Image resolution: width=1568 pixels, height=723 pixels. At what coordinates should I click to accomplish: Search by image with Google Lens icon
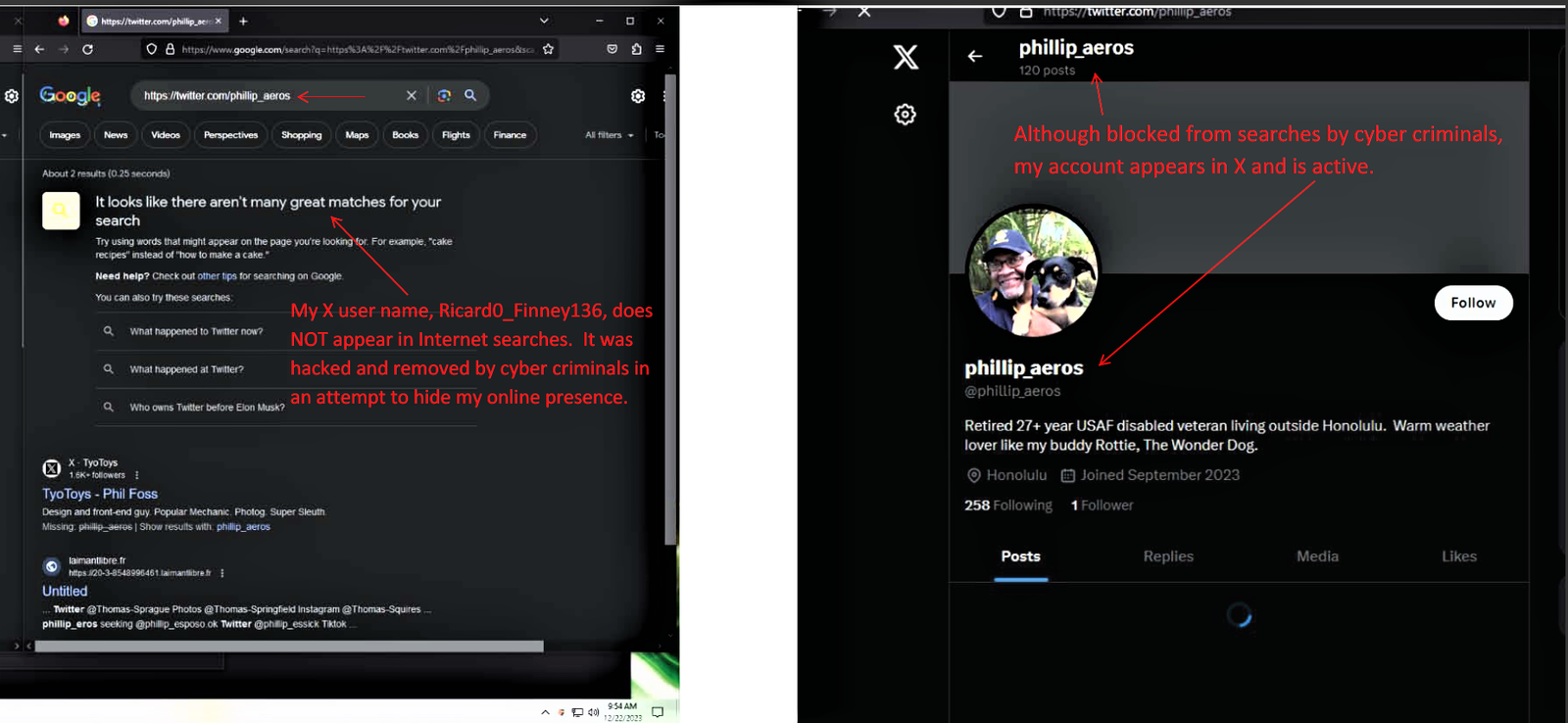(444, 95)
